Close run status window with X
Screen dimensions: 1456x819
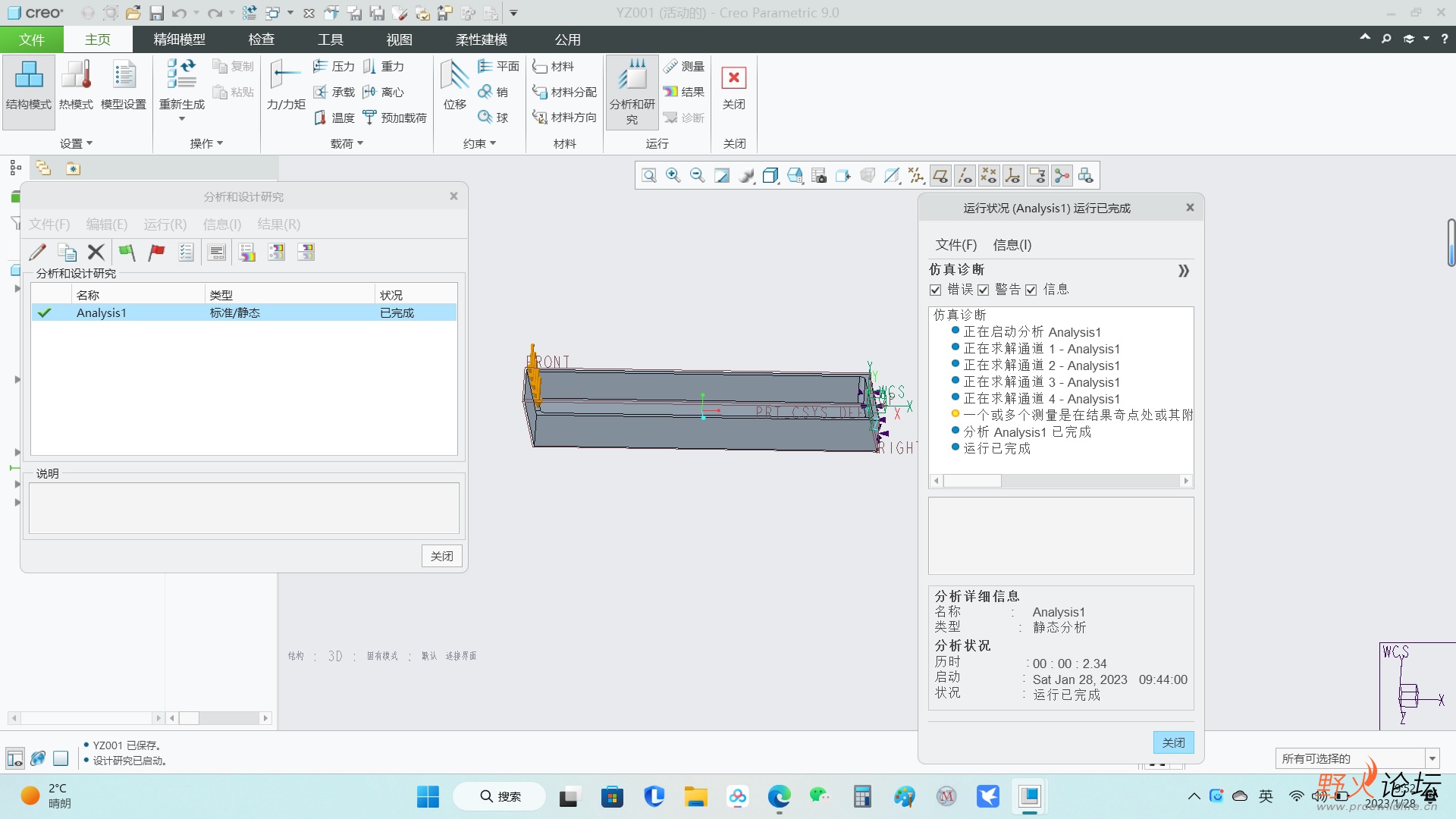coord(1190,208)
